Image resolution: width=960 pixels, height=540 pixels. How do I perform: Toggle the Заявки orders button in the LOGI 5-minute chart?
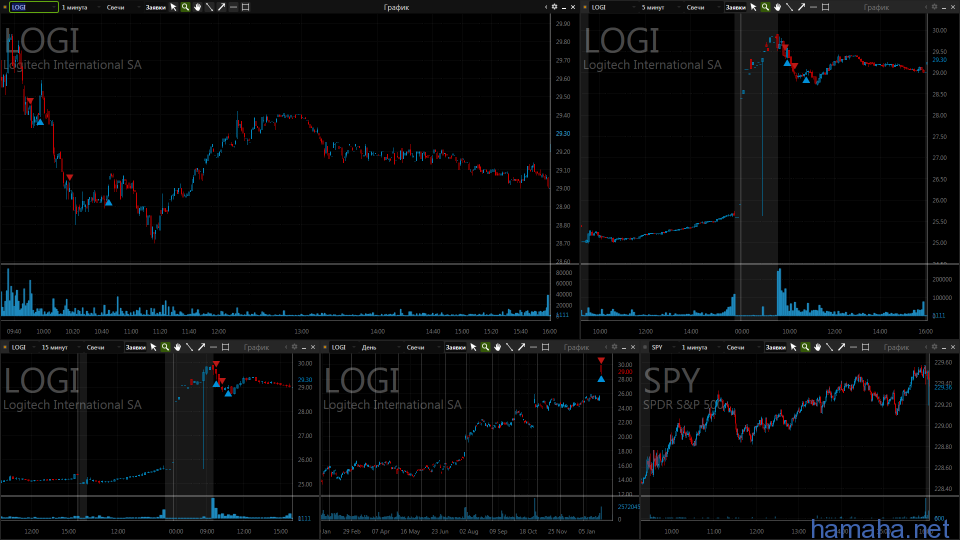(x=735, y=7)
